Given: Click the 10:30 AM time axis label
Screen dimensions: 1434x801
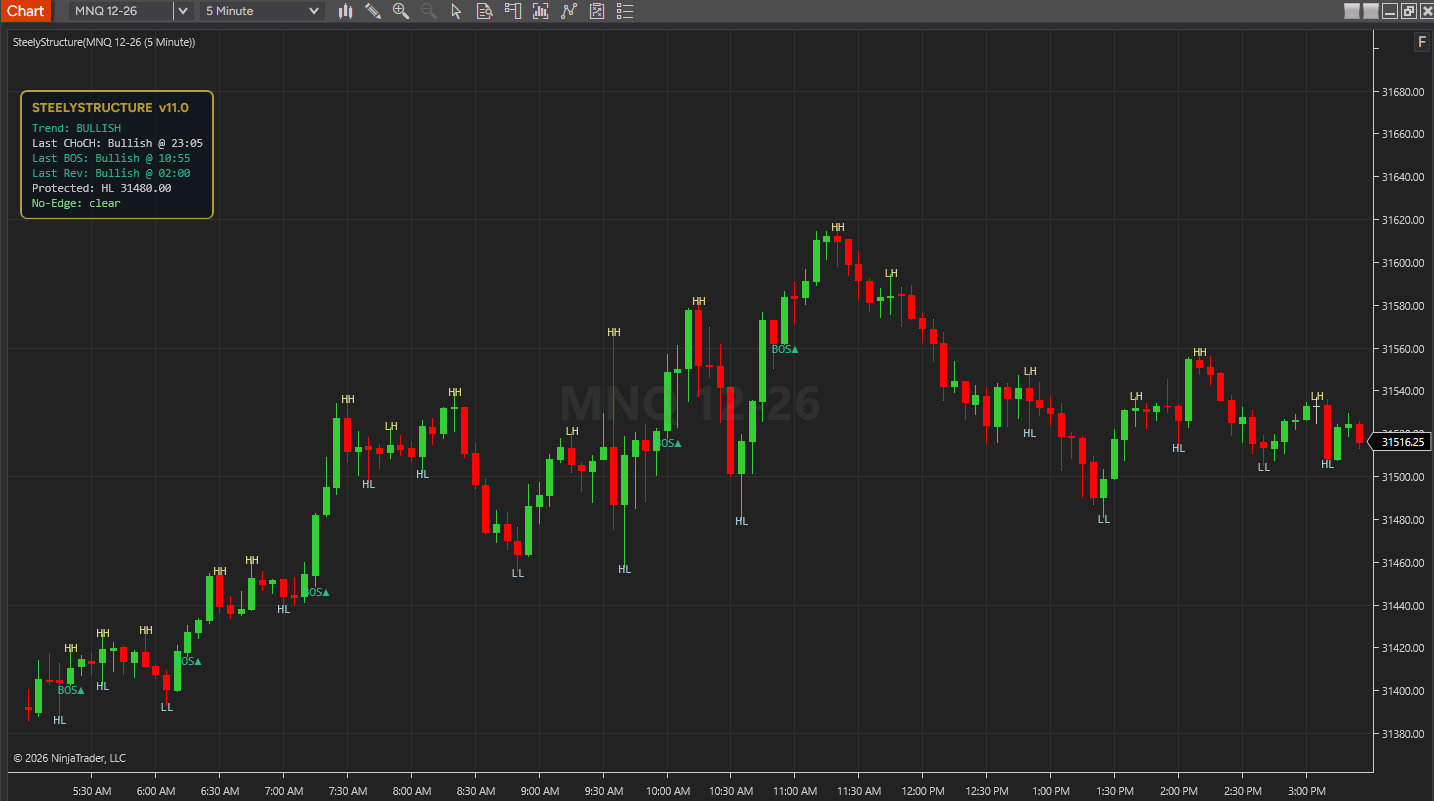Looking at the screenshot, I should coord(730,791).
